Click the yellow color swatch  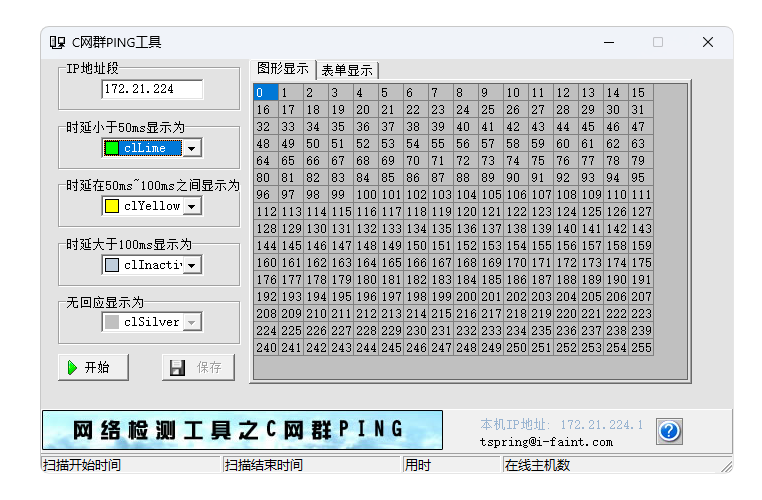[x=112, y=206]
